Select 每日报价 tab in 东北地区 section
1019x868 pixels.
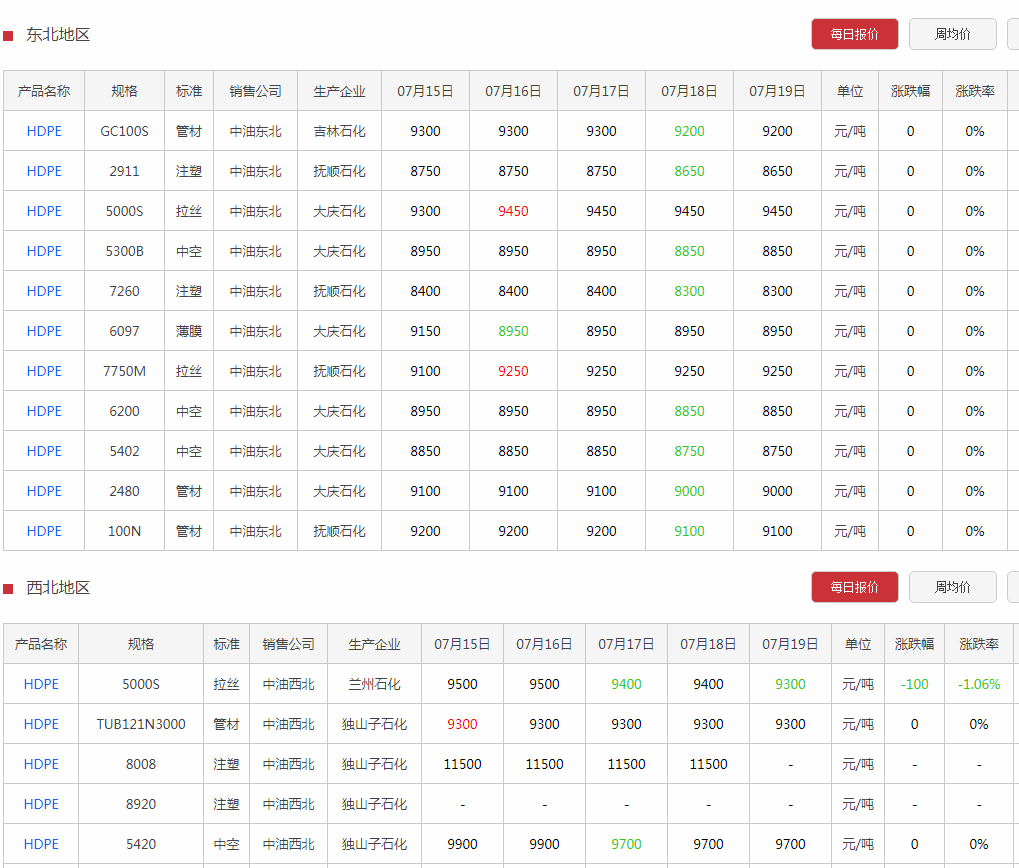click(x=855, y=34)
